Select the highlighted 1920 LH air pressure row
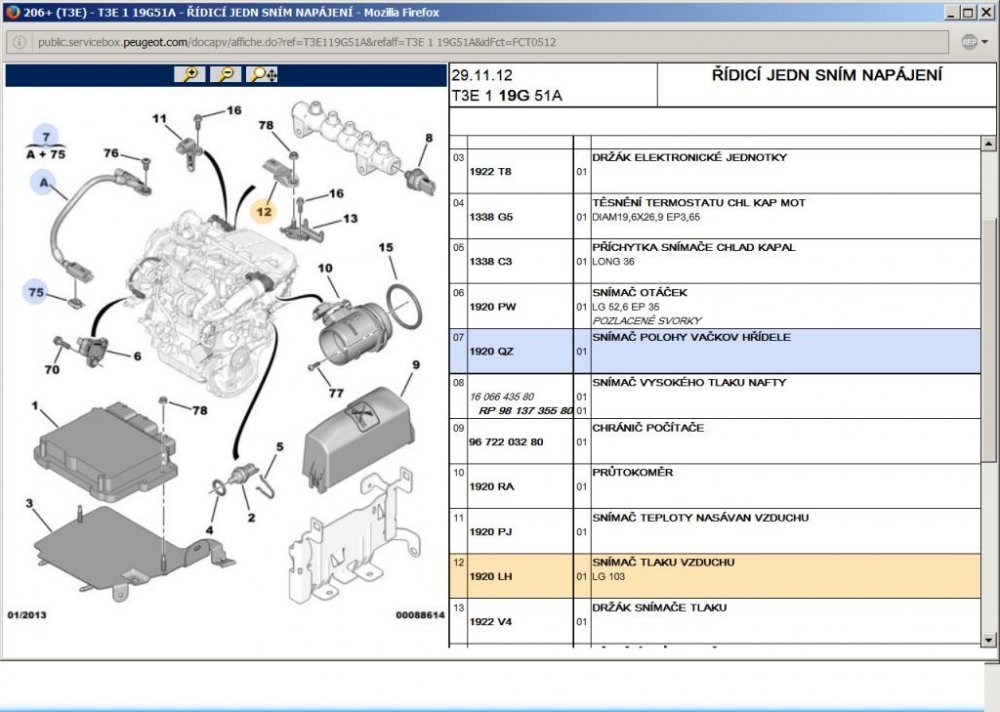 pos(715,576)
